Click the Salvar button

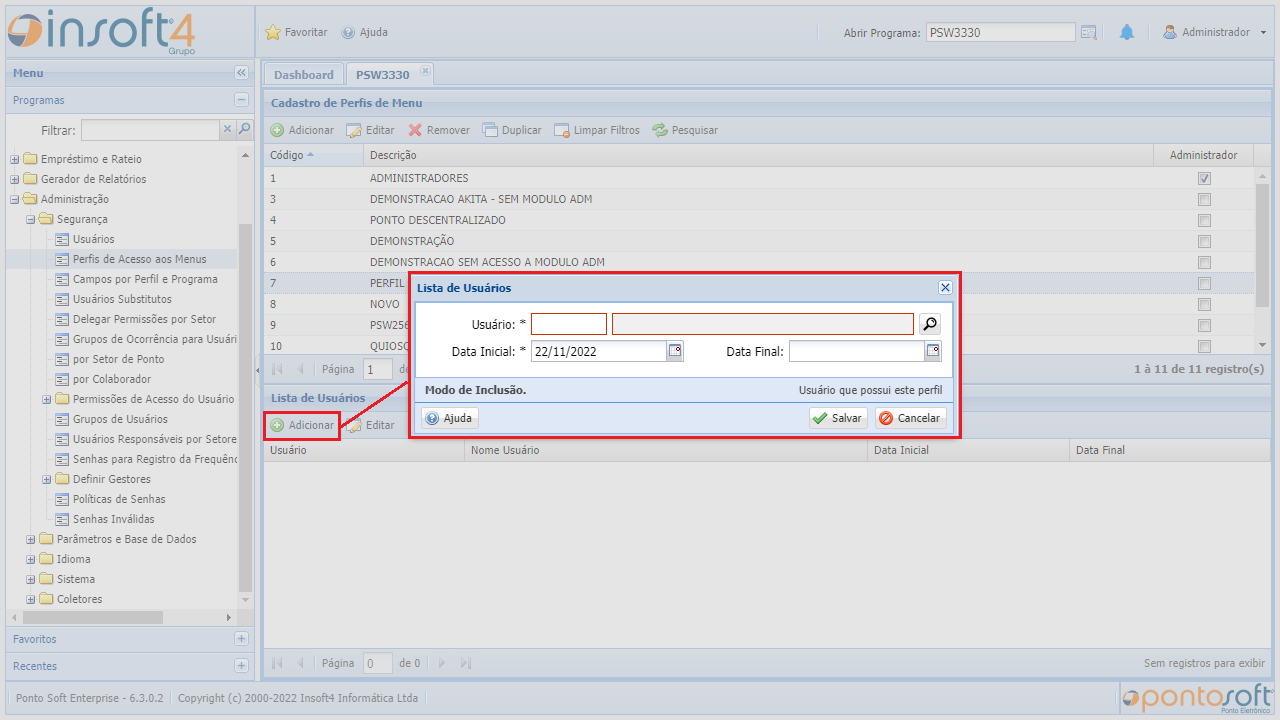(838, 418)
